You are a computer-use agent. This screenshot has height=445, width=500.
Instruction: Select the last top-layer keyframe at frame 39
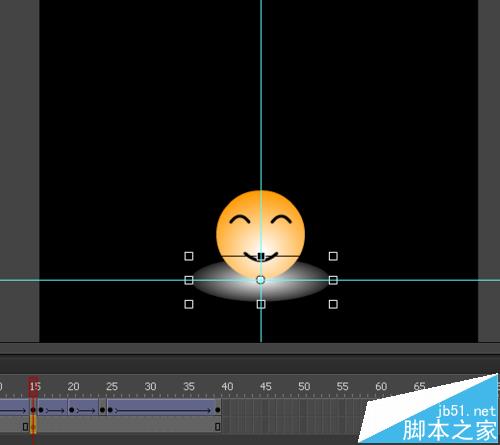pyautogui.click(x=218, y=410)
